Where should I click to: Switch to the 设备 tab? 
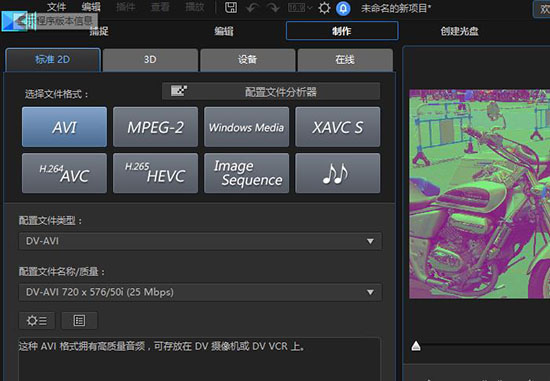[x=248, y=60]
